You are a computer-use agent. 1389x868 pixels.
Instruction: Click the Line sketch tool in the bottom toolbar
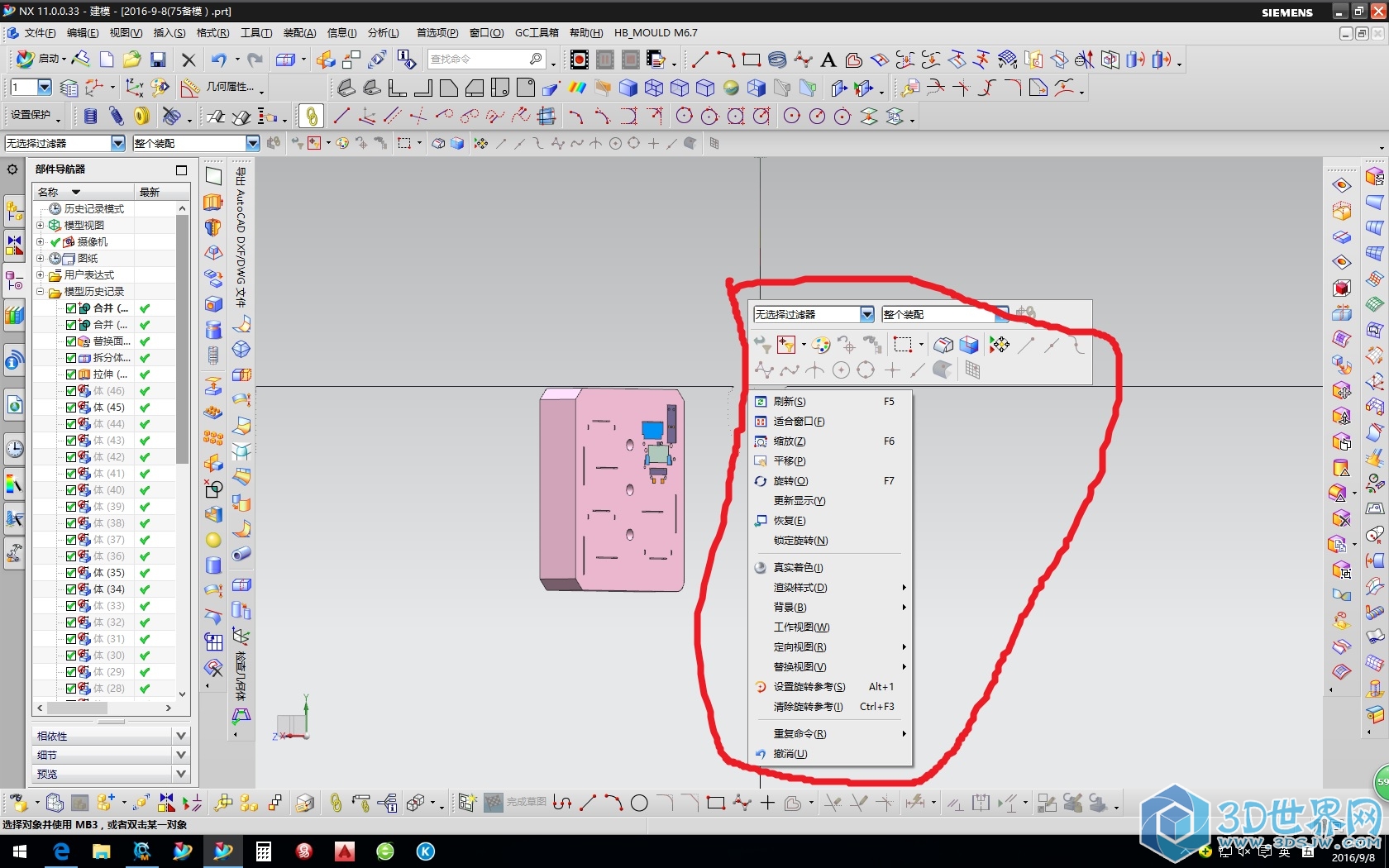588,803
